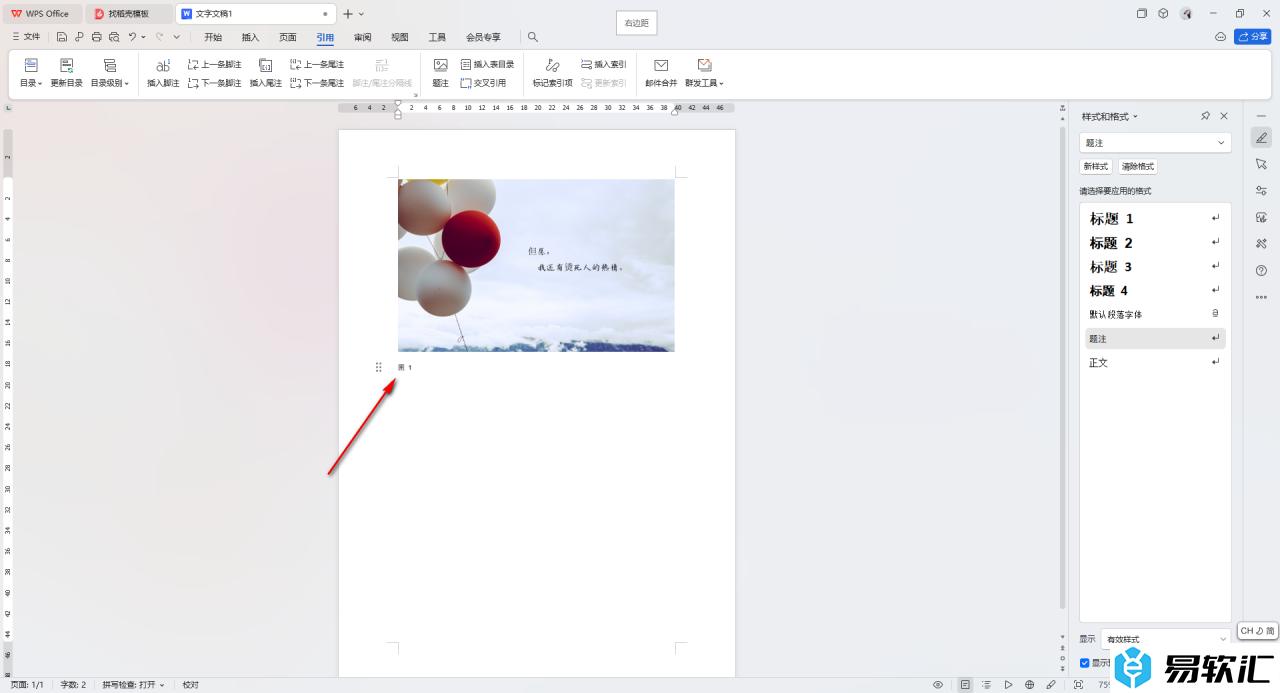The height and width of the screenshot is (693, 1280).
Task: Jump to 下一条尾注 next endnote
Action: 317,83
